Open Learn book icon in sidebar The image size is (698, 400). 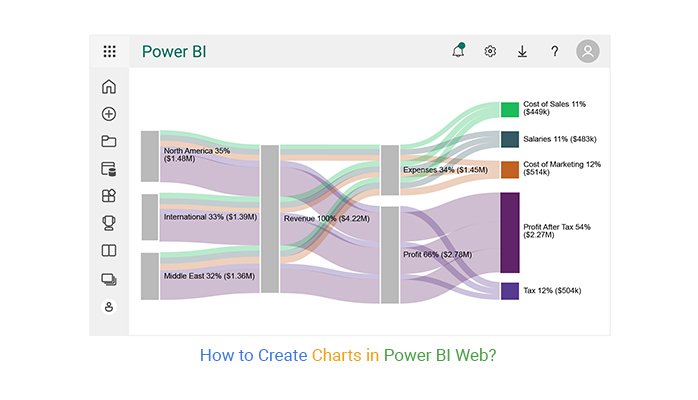(109, 251)
